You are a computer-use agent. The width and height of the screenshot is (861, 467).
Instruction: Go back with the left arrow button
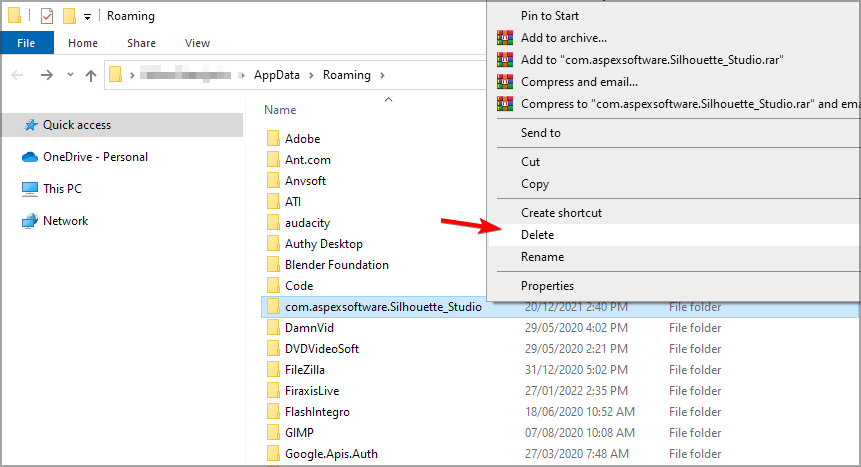tap(17, 75)
